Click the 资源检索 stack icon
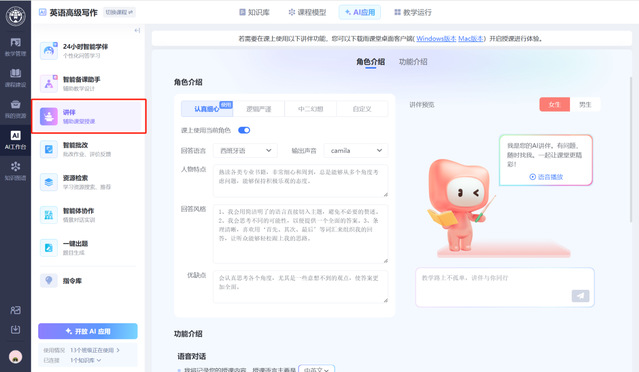The width and height of the screenshot is (639, 372). [49, 182]
